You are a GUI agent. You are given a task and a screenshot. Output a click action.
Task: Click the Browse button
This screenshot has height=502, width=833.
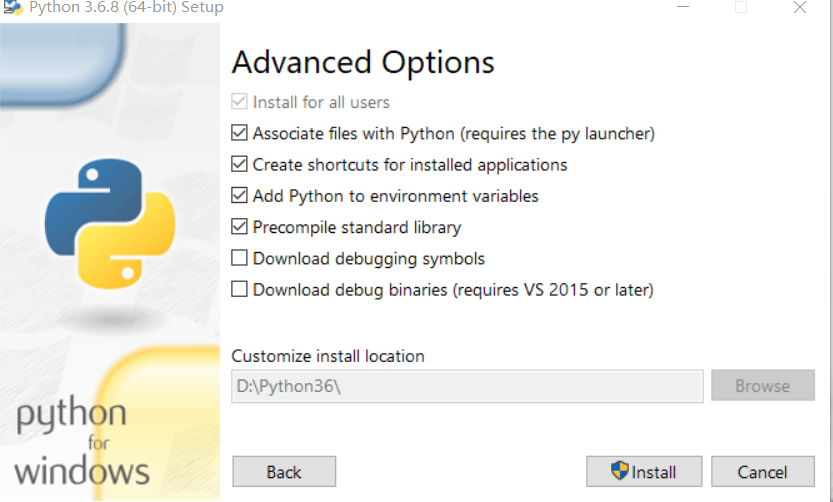tap(762, 386)
